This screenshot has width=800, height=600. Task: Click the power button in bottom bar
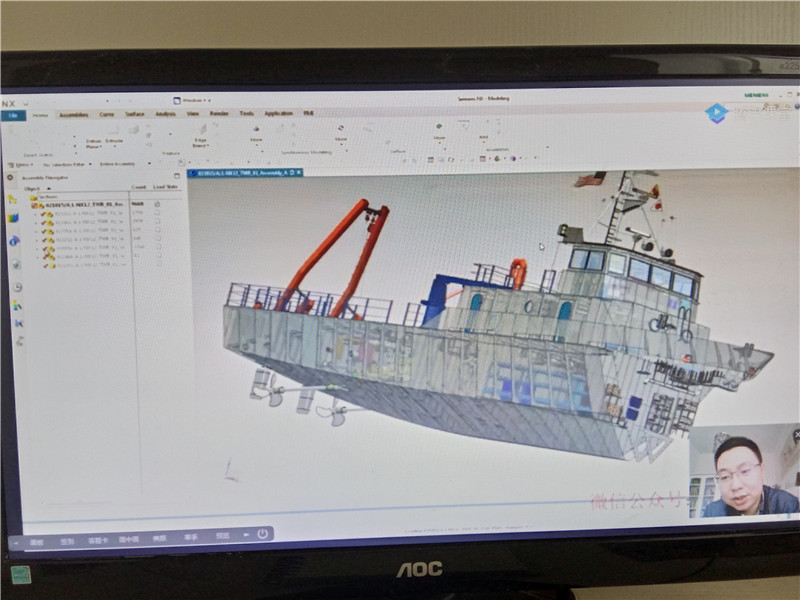(x=263, y=534)
